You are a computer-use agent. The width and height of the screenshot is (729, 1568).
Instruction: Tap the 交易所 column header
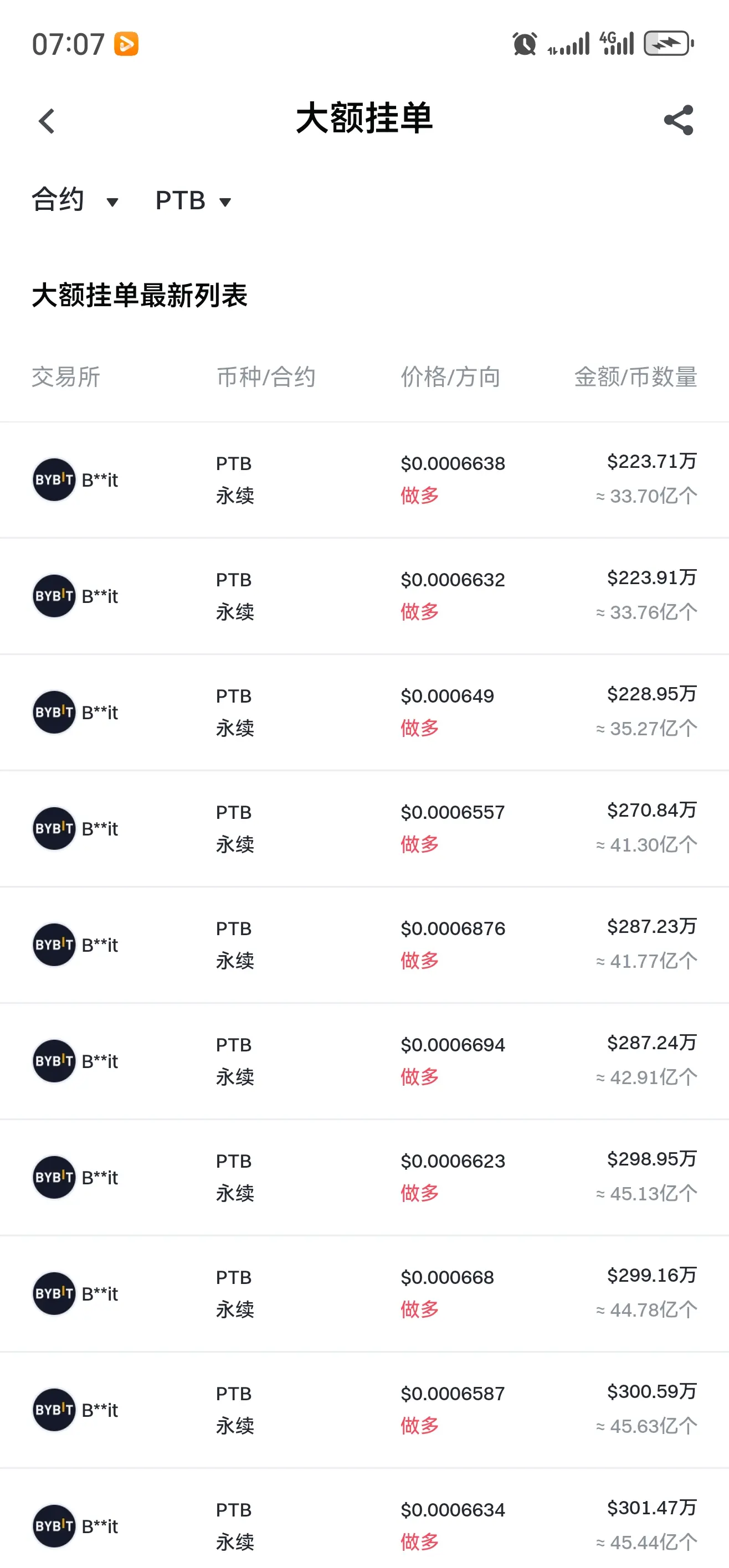66,377
